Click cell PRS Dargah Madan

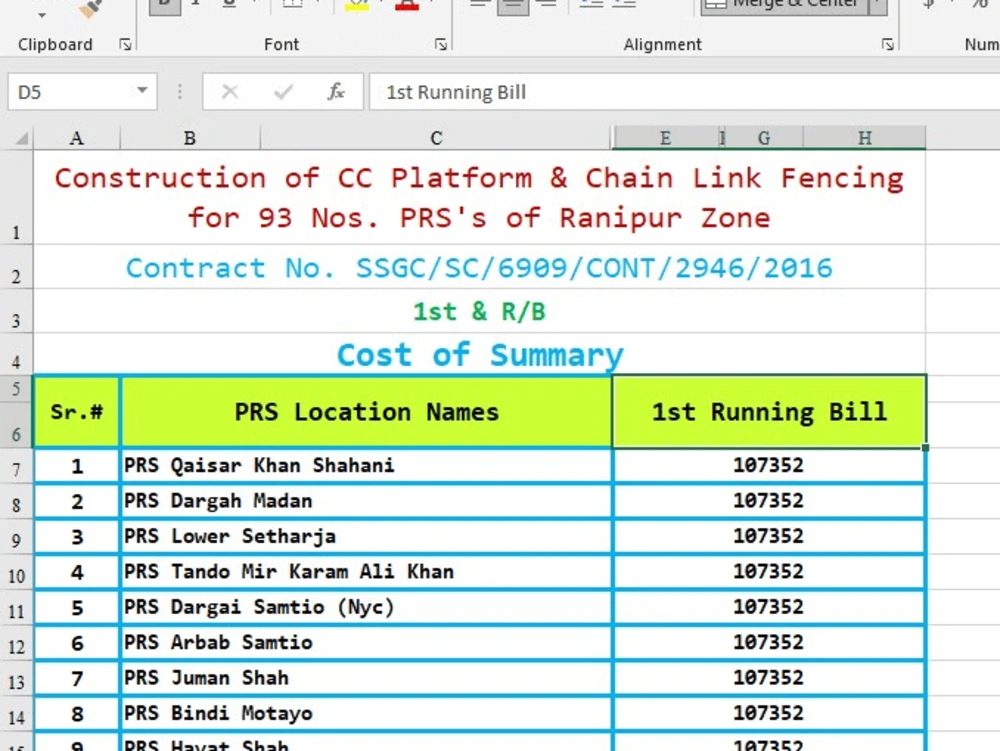(366, 501)
